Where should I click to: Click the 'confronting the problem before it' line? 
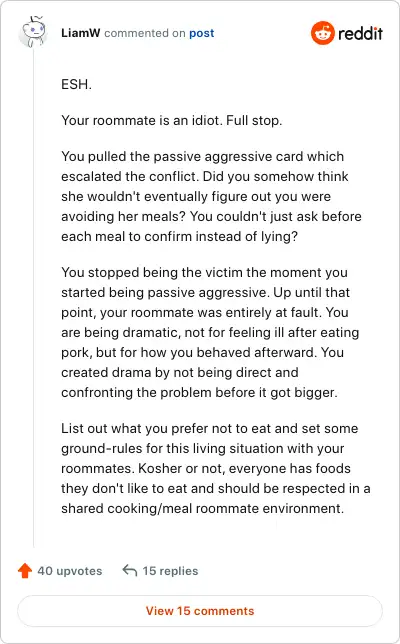(x=199, y=393)
